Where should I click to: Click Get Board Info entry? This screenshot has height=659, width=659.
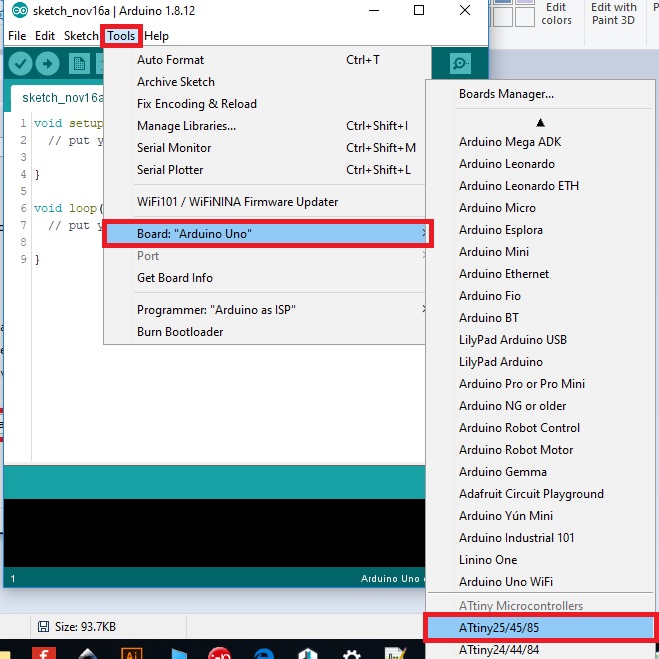point(175,278)
